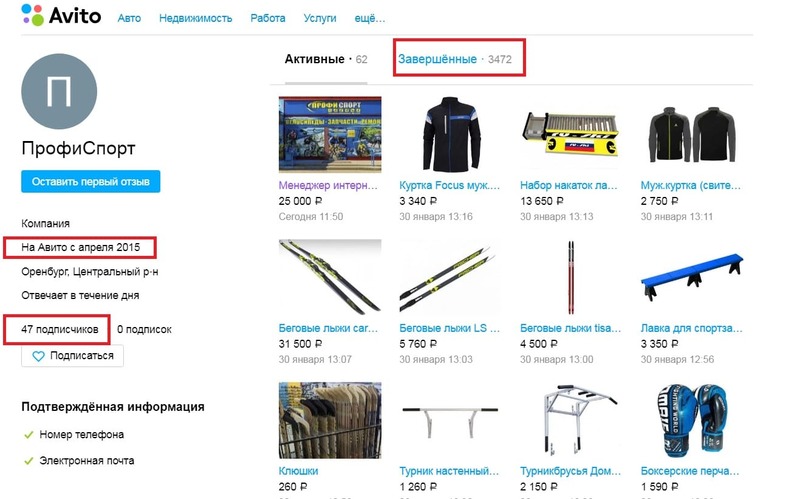View the 47 подписчиков list
The image size is (800, 499).
pyautogui.click(x=60, y=330)
